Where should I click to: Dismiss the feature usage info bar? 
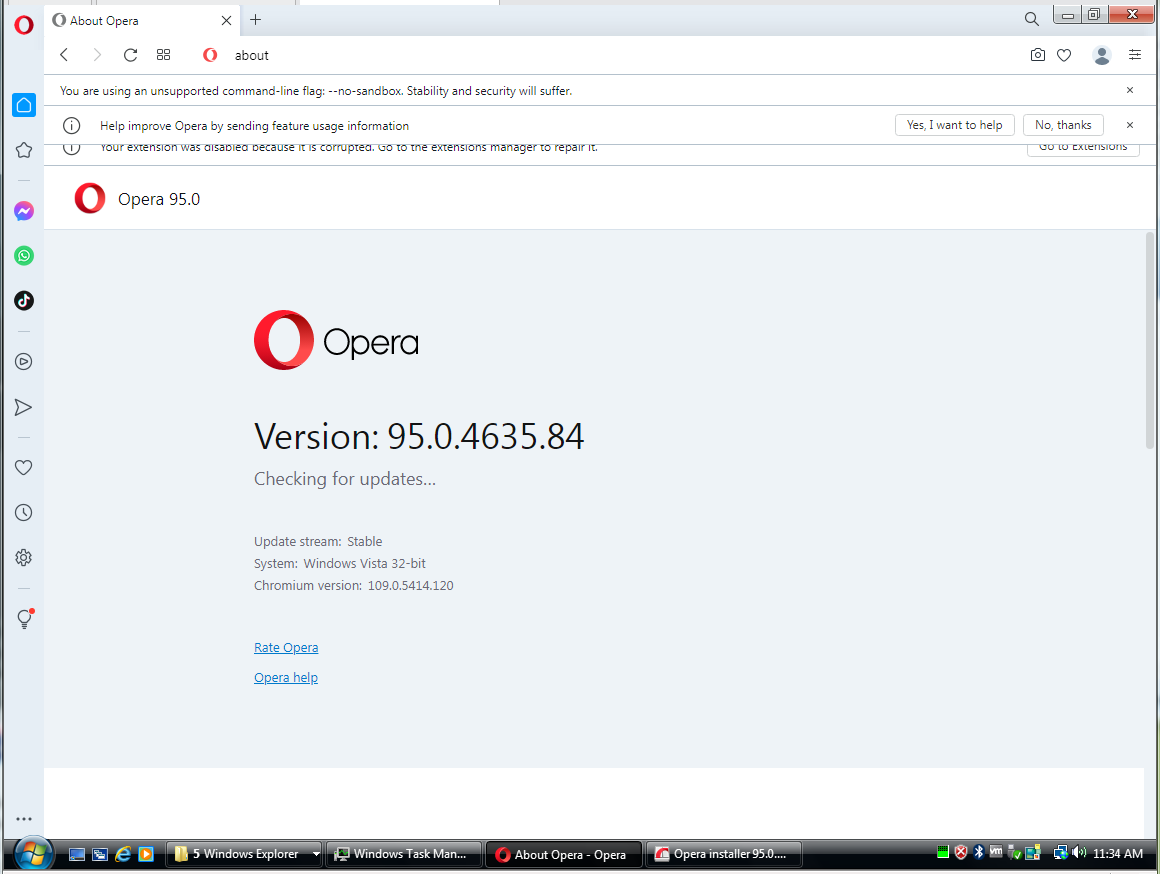(x=1130, y=125)
